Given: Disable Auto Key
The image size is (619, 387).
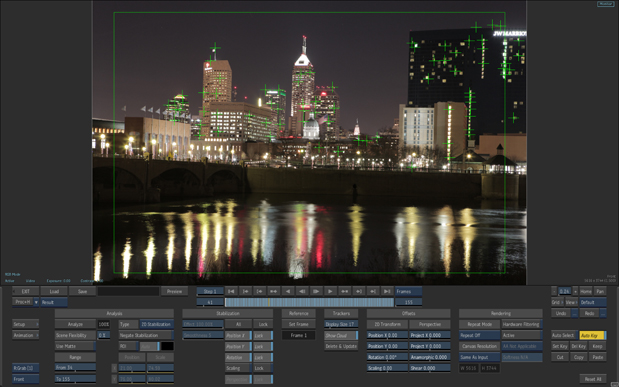Looking at the screenshot, I should 593,335.
